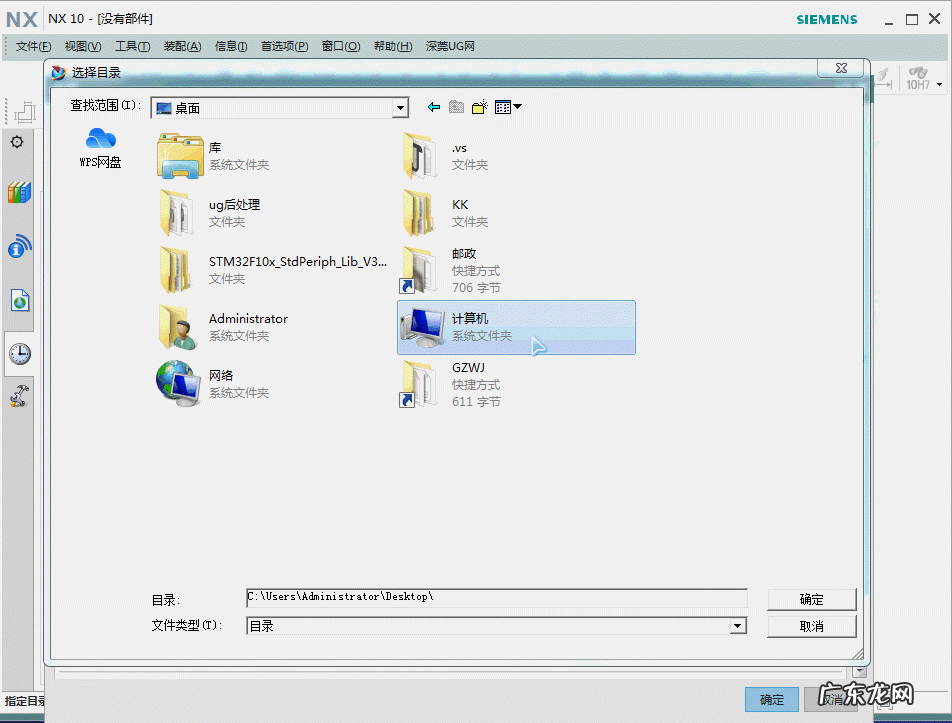Select the 计算机 system folder
The image size is (952, 723).
click(x=516, y=327)
